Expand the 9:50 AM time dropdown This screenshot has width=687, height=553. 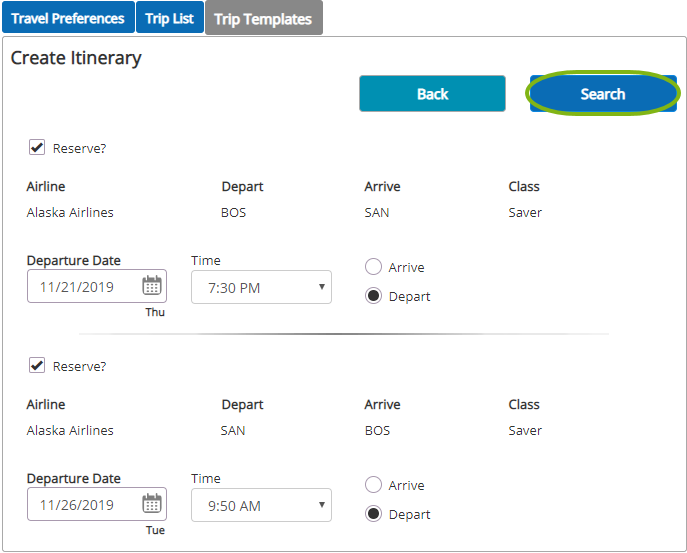(261, 505)
